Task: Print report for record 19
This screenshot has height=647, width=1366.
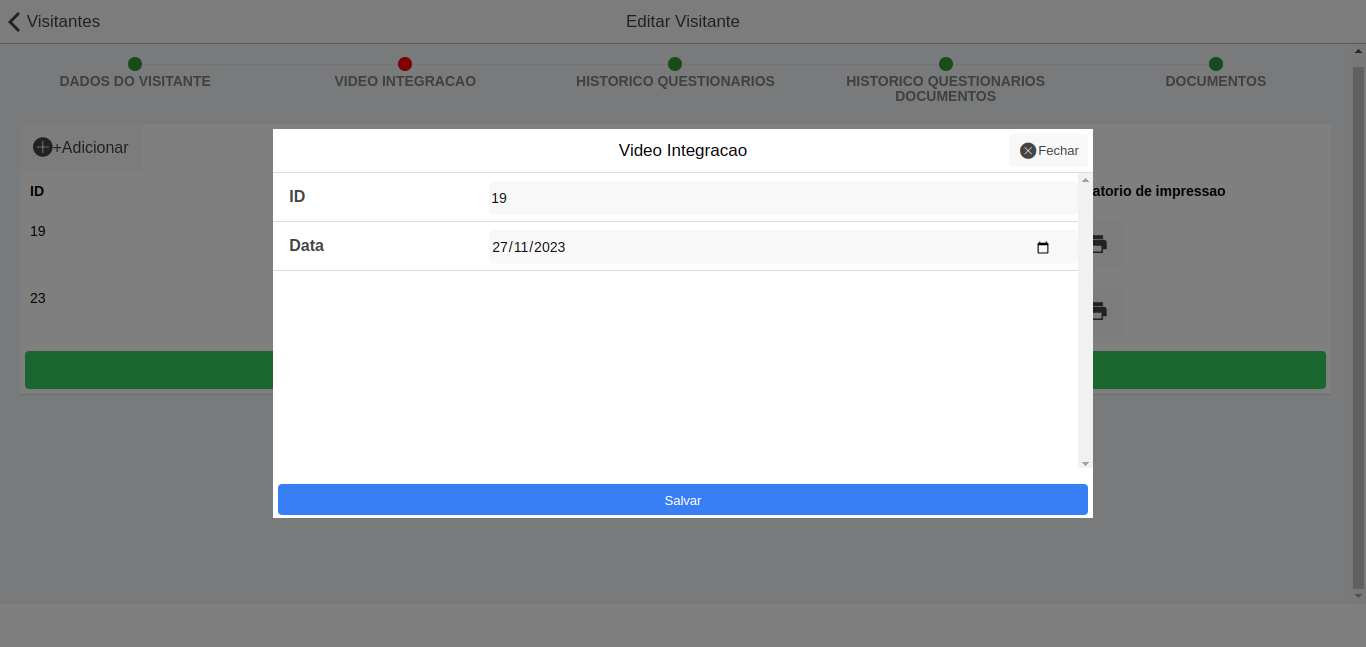Action: click(x=1098, y=245)
